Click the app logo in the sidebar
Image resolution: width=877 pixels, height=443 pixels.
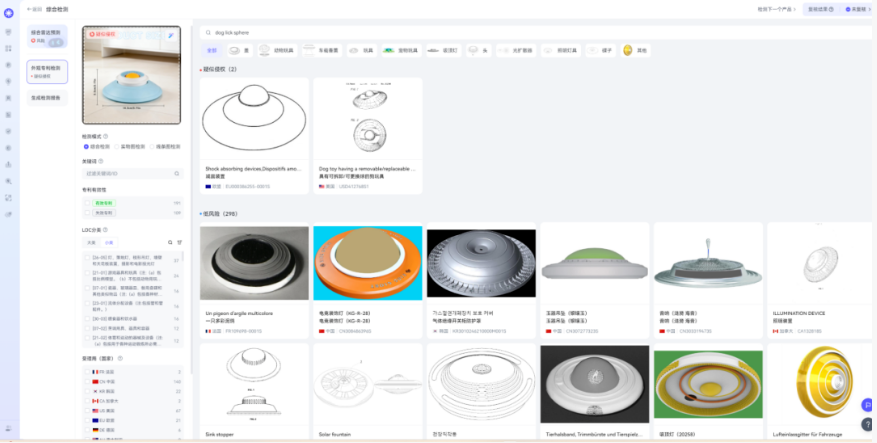point(8,13)
